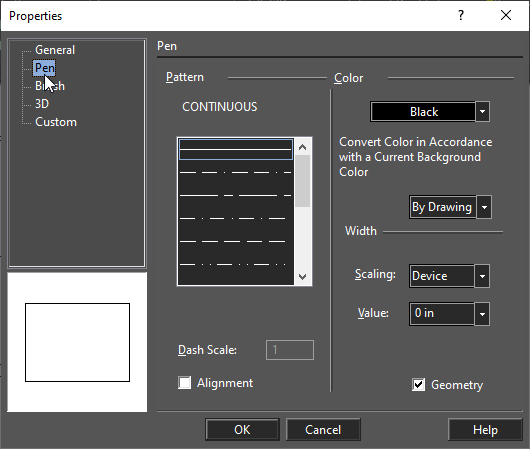Confirm with the OK button
Viewport: 530px width, 449px height.
tap(242, 429)
